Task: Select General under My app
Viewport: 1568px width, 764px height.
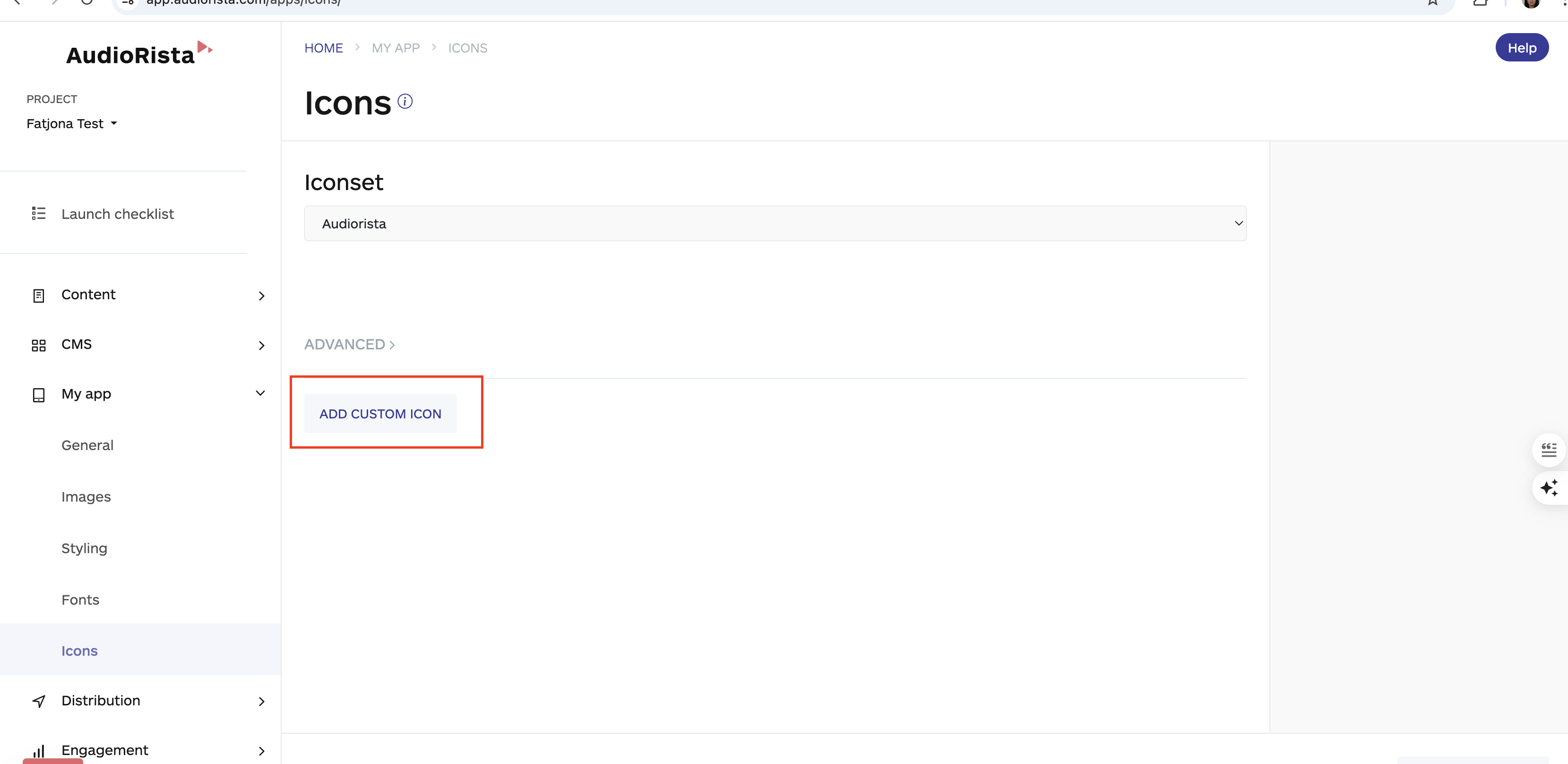Action: coord(87,445)
